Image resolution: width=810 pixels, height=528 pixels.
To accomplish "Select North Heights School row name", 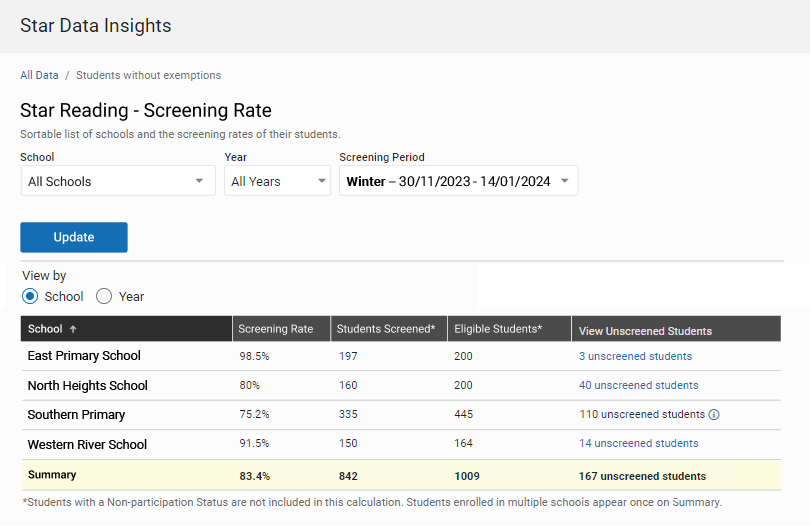I will (88, 385).
